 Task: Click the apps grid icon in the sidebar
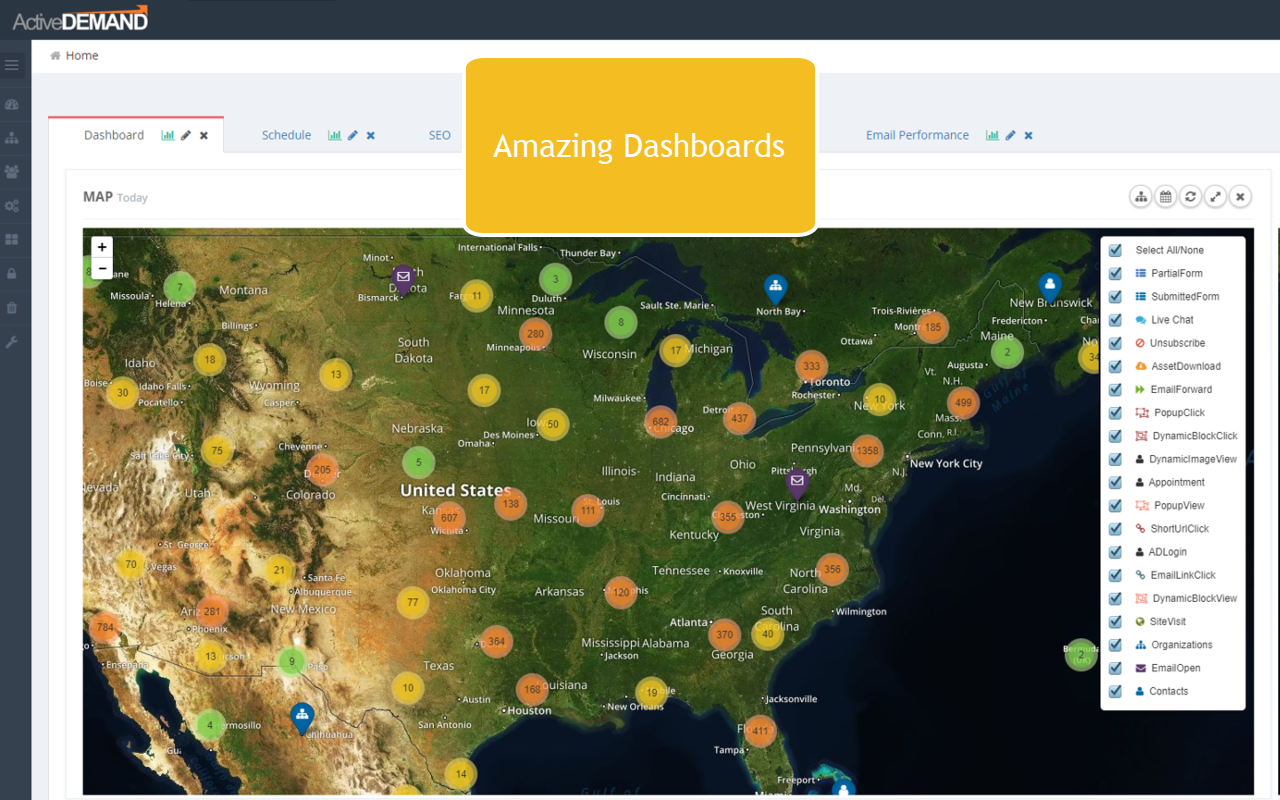[x=13, y=239]
